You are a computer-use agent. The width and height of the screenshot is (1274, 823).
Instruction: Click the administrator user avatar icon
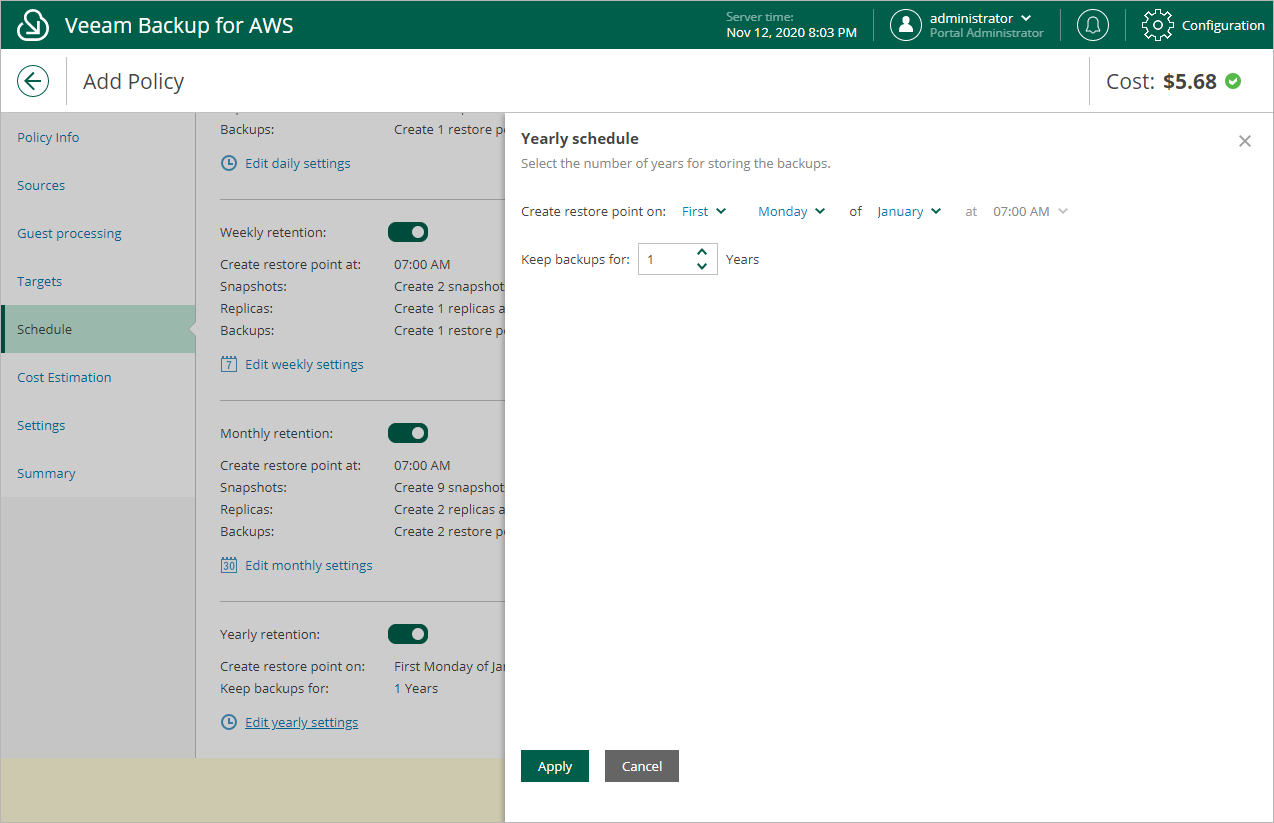pos(906,25)
